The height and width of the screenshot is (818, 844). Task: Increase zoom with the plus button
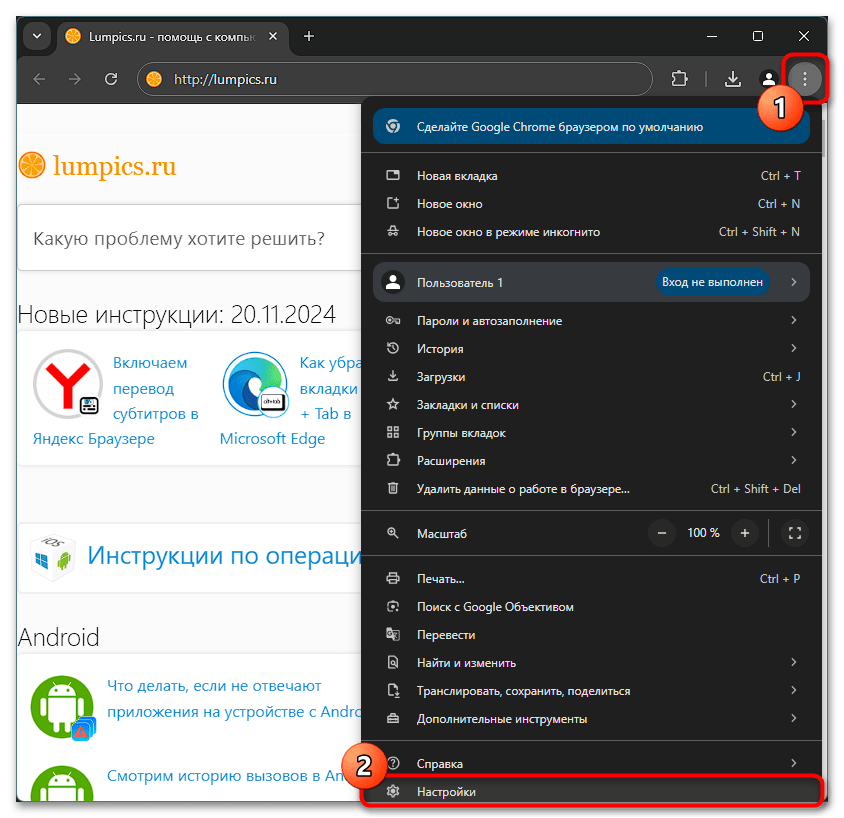tap(745, 533)
